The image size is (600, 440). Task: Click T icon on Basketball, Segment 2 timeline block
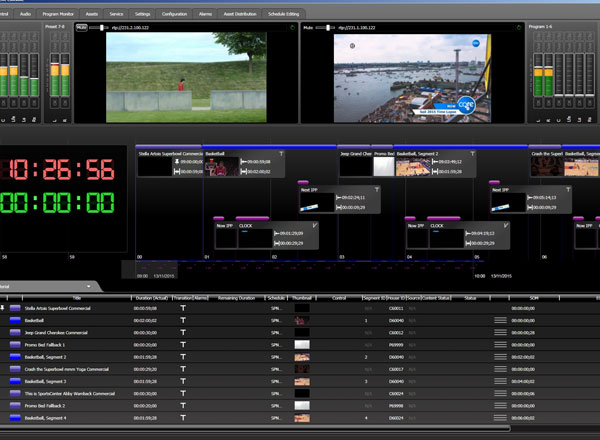point(473,154)
